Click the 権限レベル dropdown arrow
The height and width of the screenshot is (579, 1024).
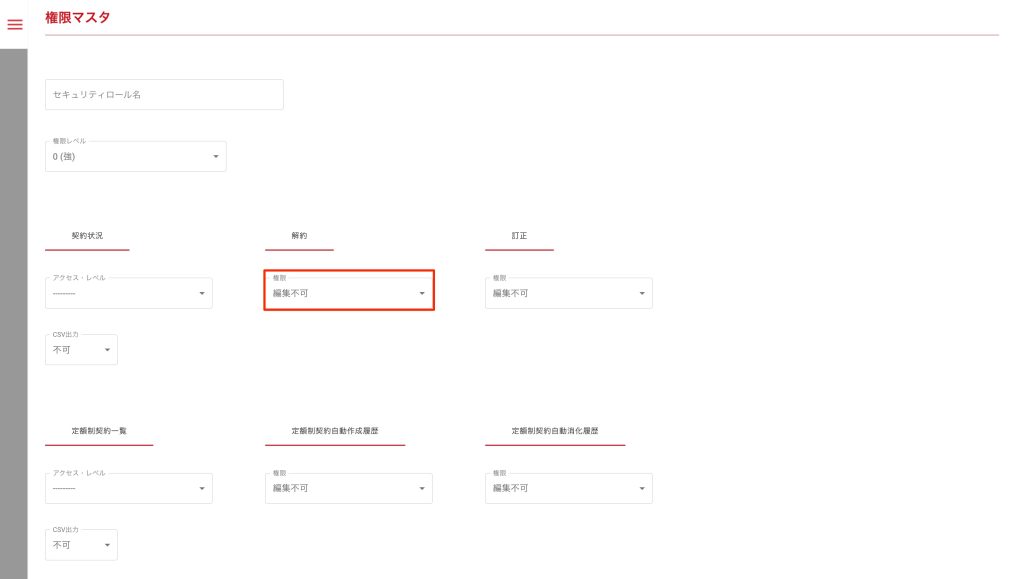pos(216,157)
